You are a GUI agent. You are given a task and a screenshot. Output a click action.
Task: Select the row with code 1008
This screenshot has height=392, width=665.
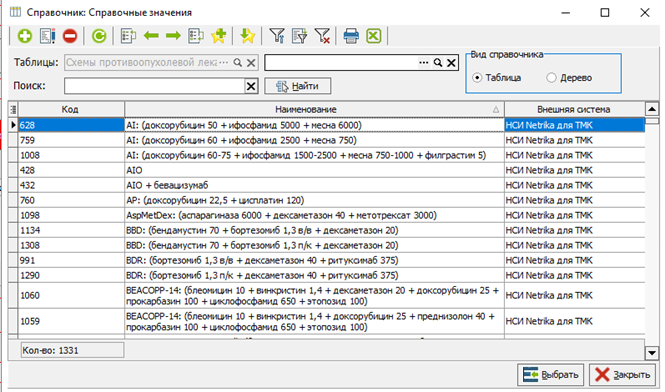[x=327, y=155]
